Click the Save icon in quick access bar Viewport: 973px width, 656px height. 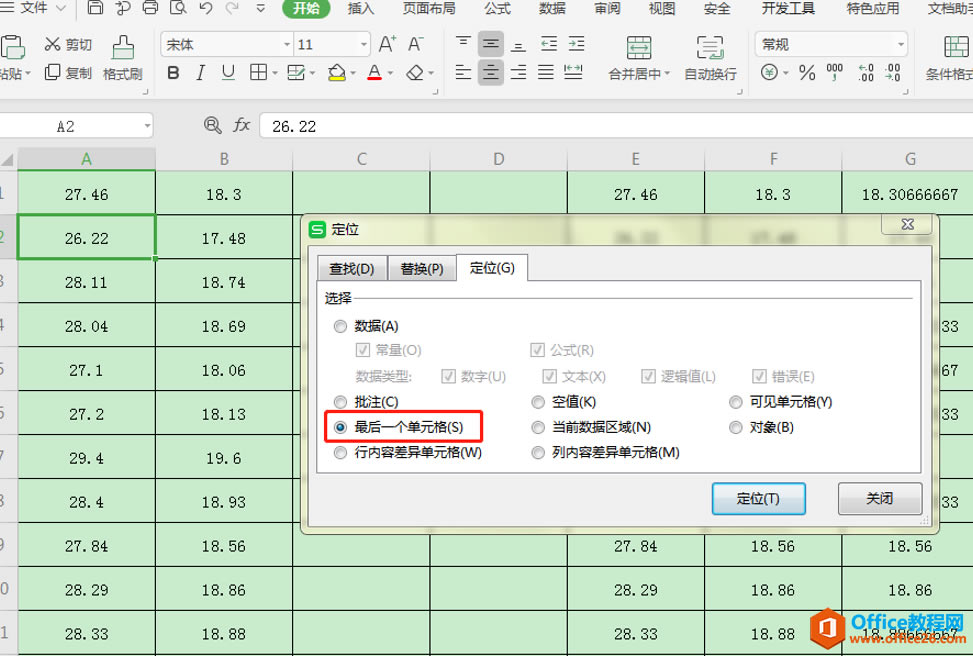coord(95,7)
